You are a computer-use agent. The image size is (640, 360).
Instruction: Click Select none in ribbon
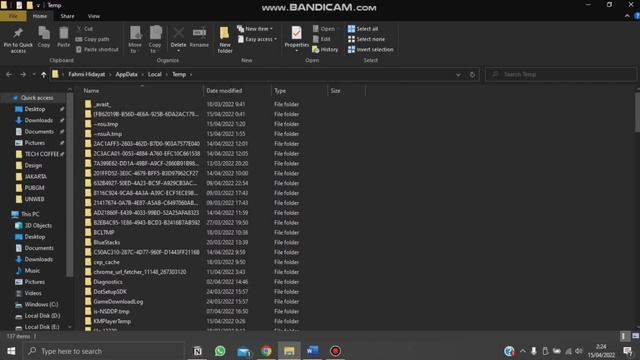[x=366, y=39]
